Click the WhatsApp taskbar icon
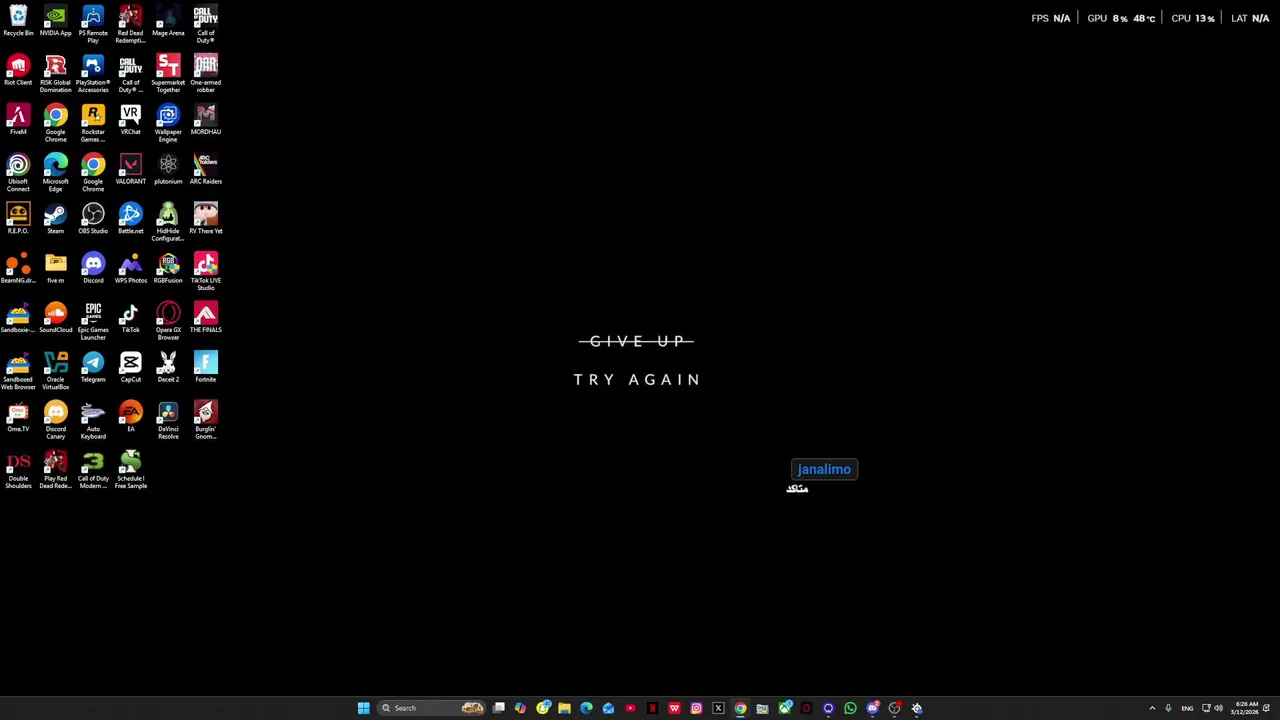 pos(850,708)
